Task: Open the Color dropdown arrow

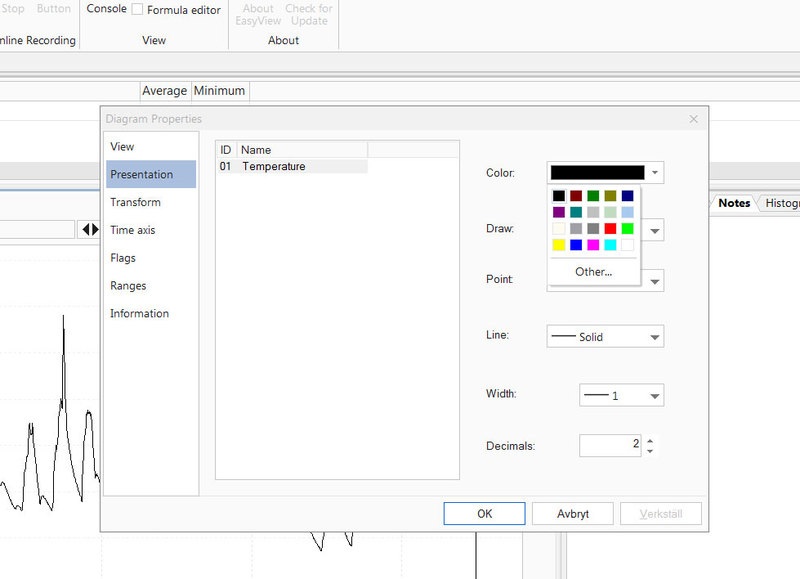Action: click(x=655, y=173)
